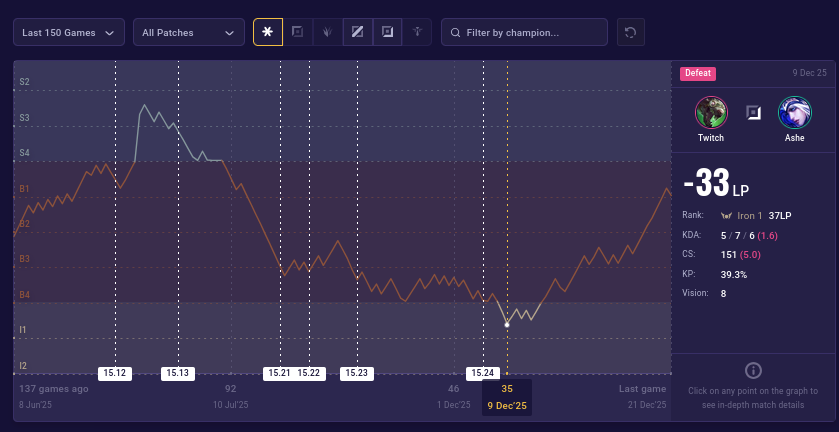Click the I1 rank axis label
The width and height of the screenshot is (839, 432).
[22, 330]
